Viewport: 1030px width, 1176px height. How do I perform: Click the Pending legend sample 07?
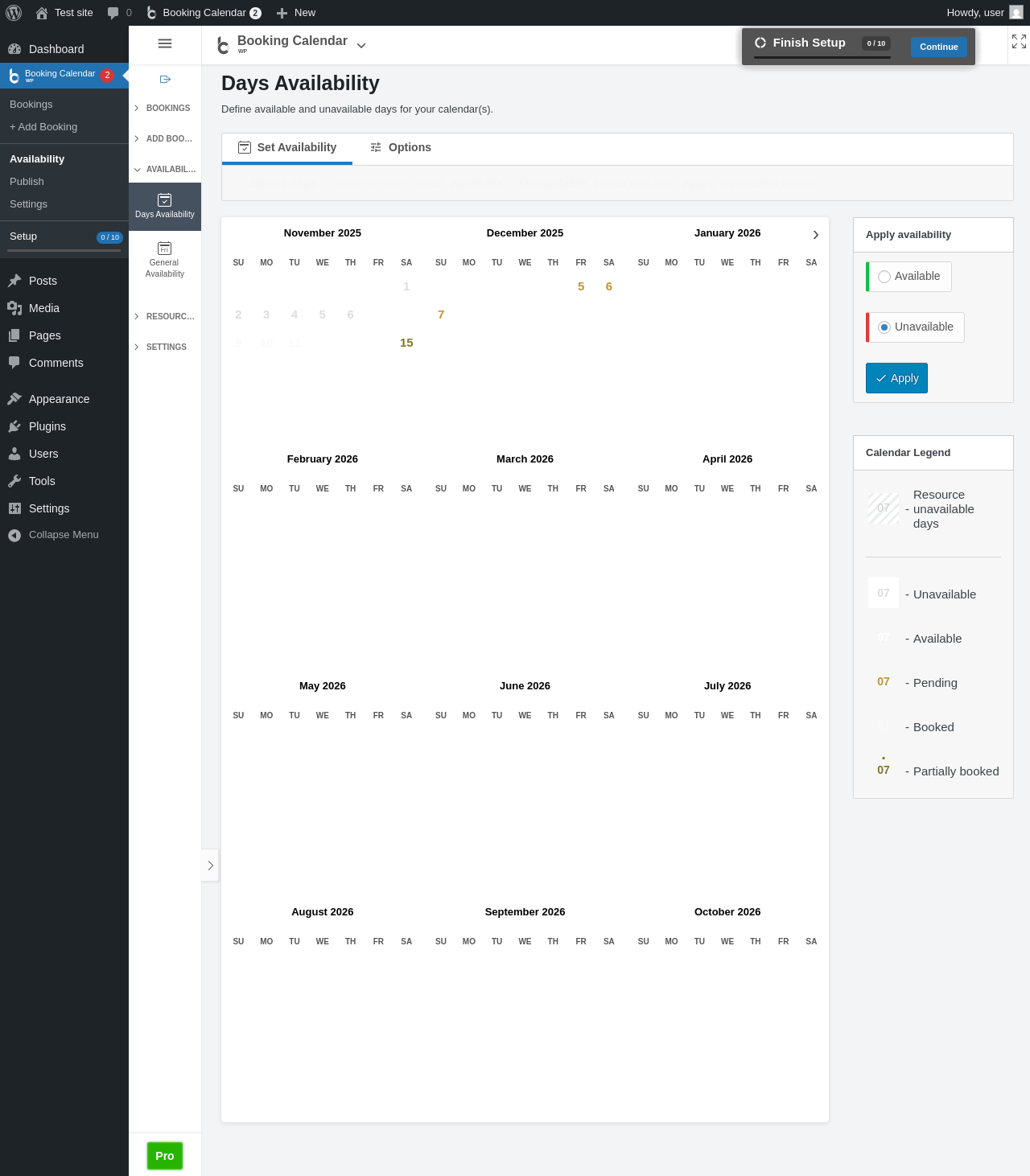pos(884,682)
